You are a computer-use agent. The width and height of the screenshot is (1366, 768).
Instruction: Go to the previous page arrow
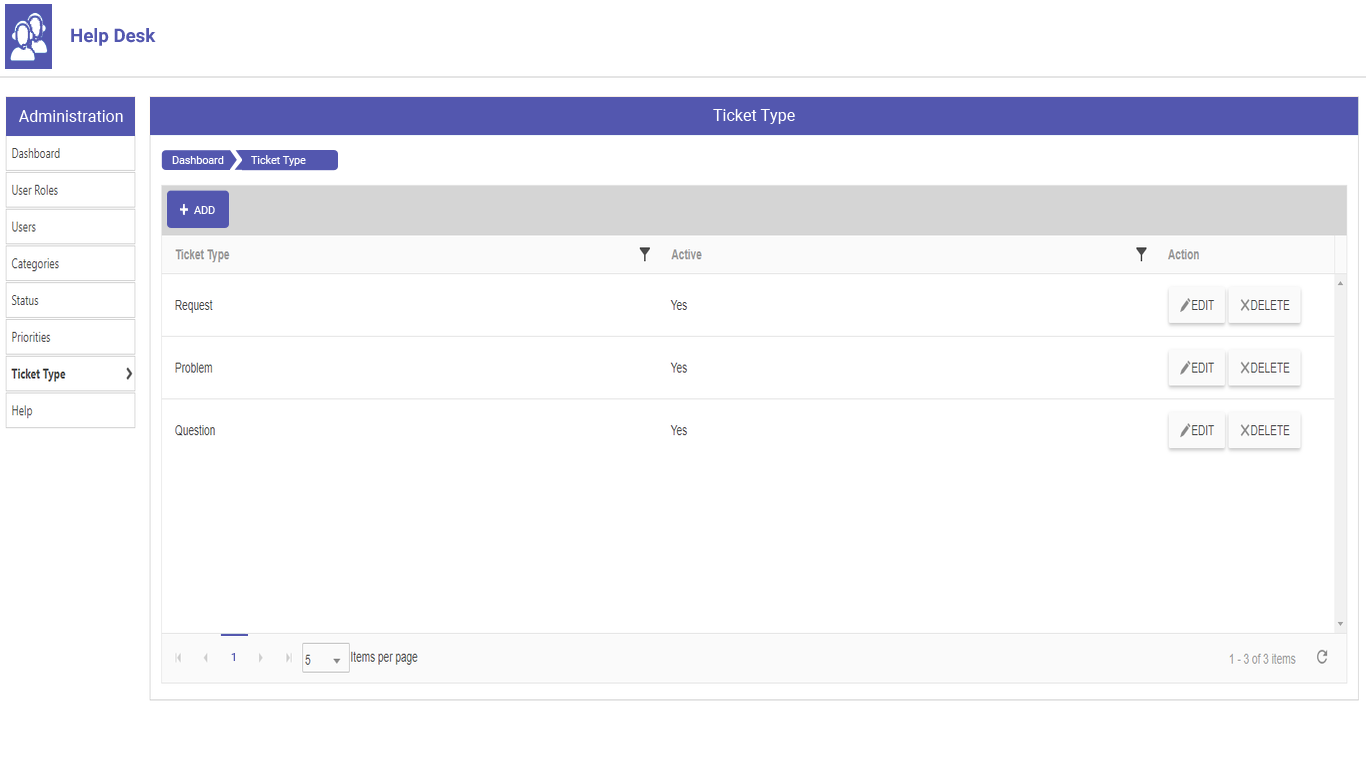[x=206, y=658]
